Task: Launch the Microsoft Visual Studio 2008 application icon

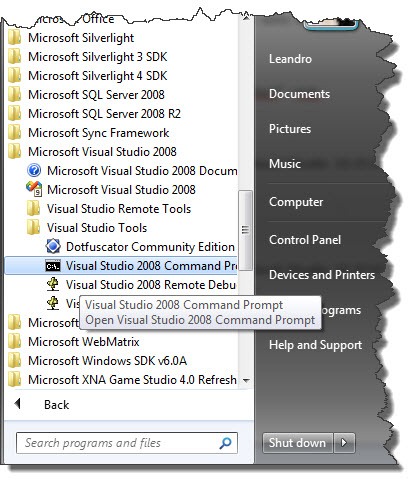Action: (34, 189)
